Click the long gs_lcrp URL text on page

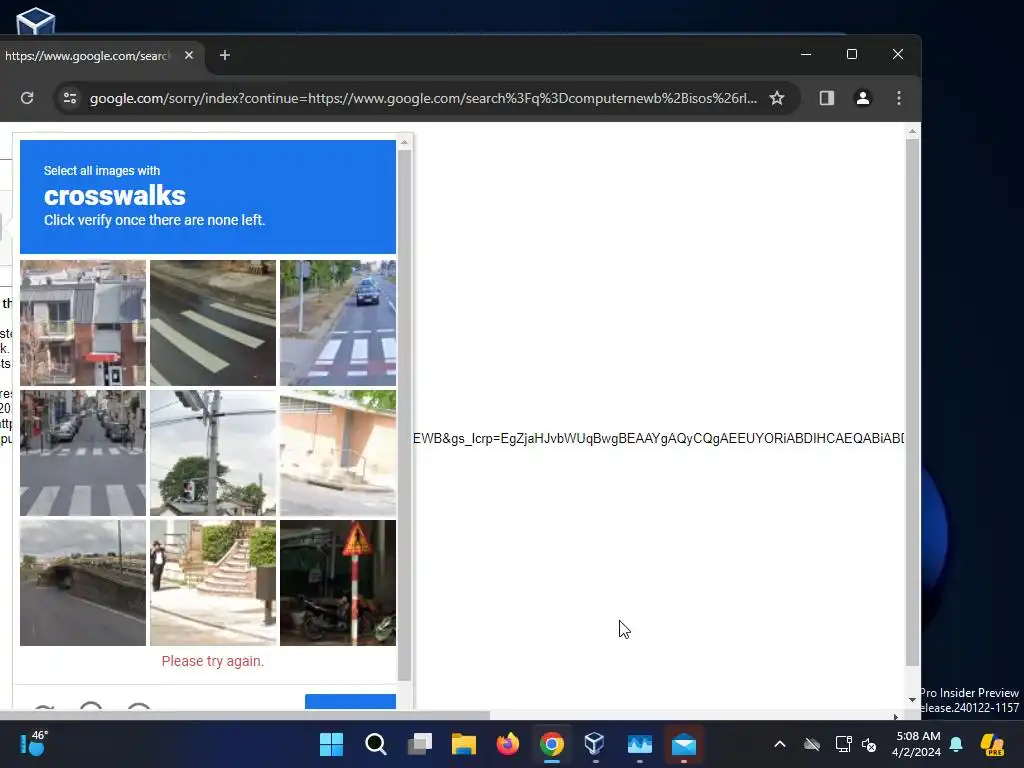[x=658, y=438]
